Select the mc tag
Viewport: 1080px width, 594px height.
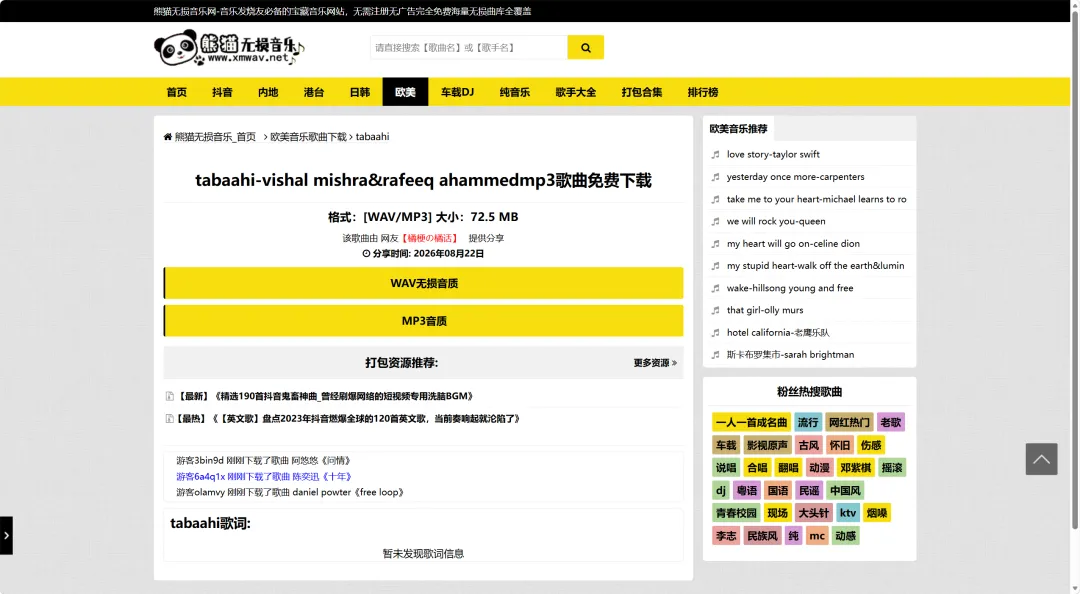pyautogui.click(x=816, y=535)
